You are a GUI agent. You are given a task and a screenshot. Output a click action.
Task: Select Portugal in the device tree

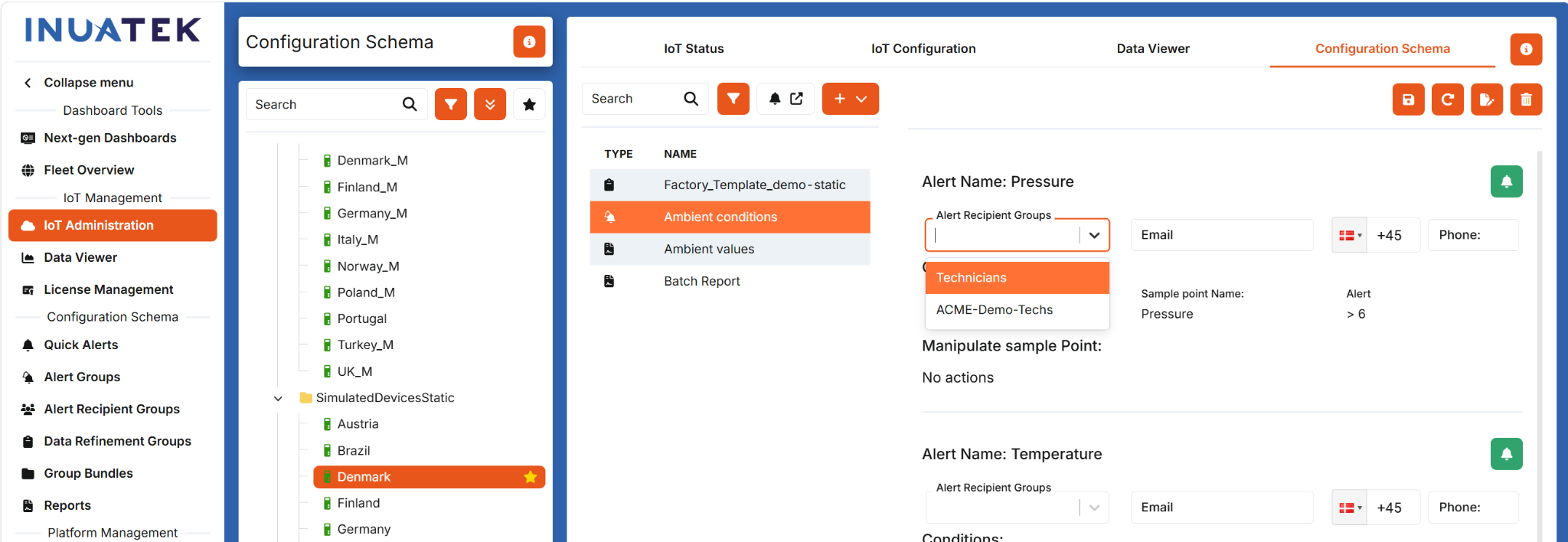[361, 318]
